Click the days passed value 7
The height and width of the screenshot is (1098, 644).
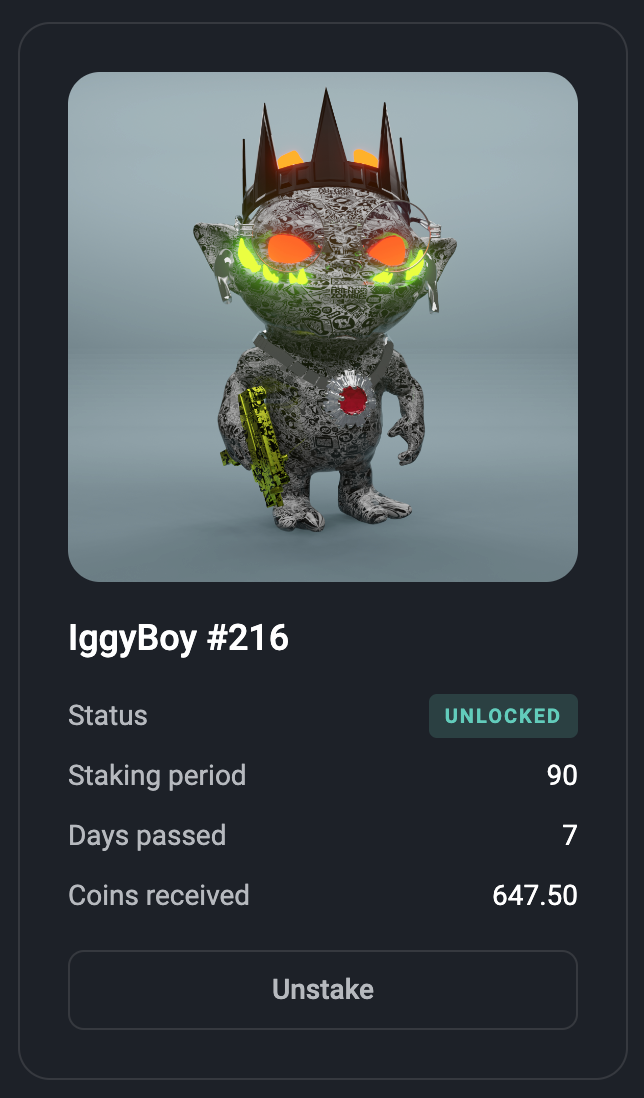[x=570, y=835]
